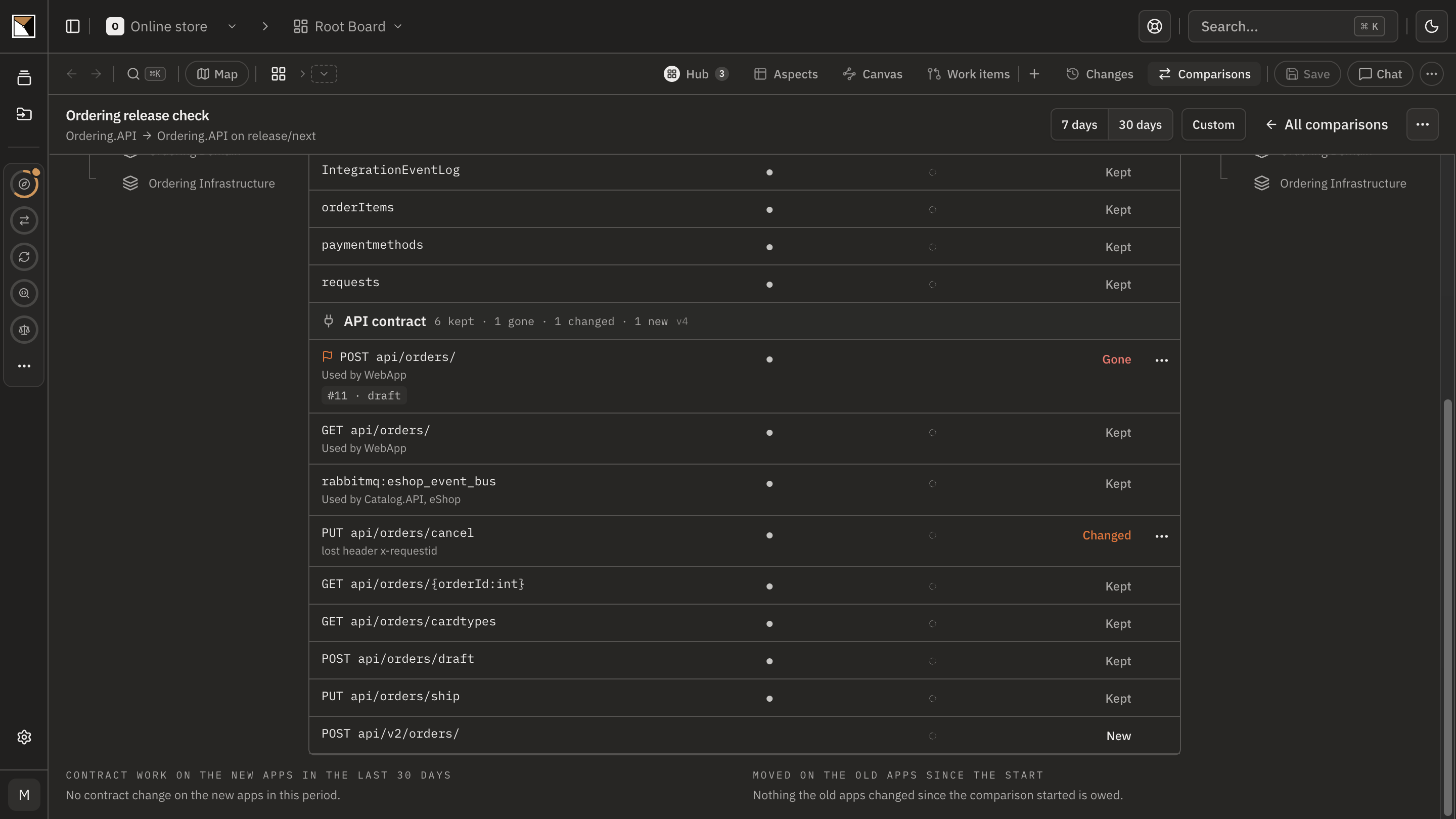1456x819 pixels.
Task: Switch to the Canvas tab
Action: click(872, 74)
